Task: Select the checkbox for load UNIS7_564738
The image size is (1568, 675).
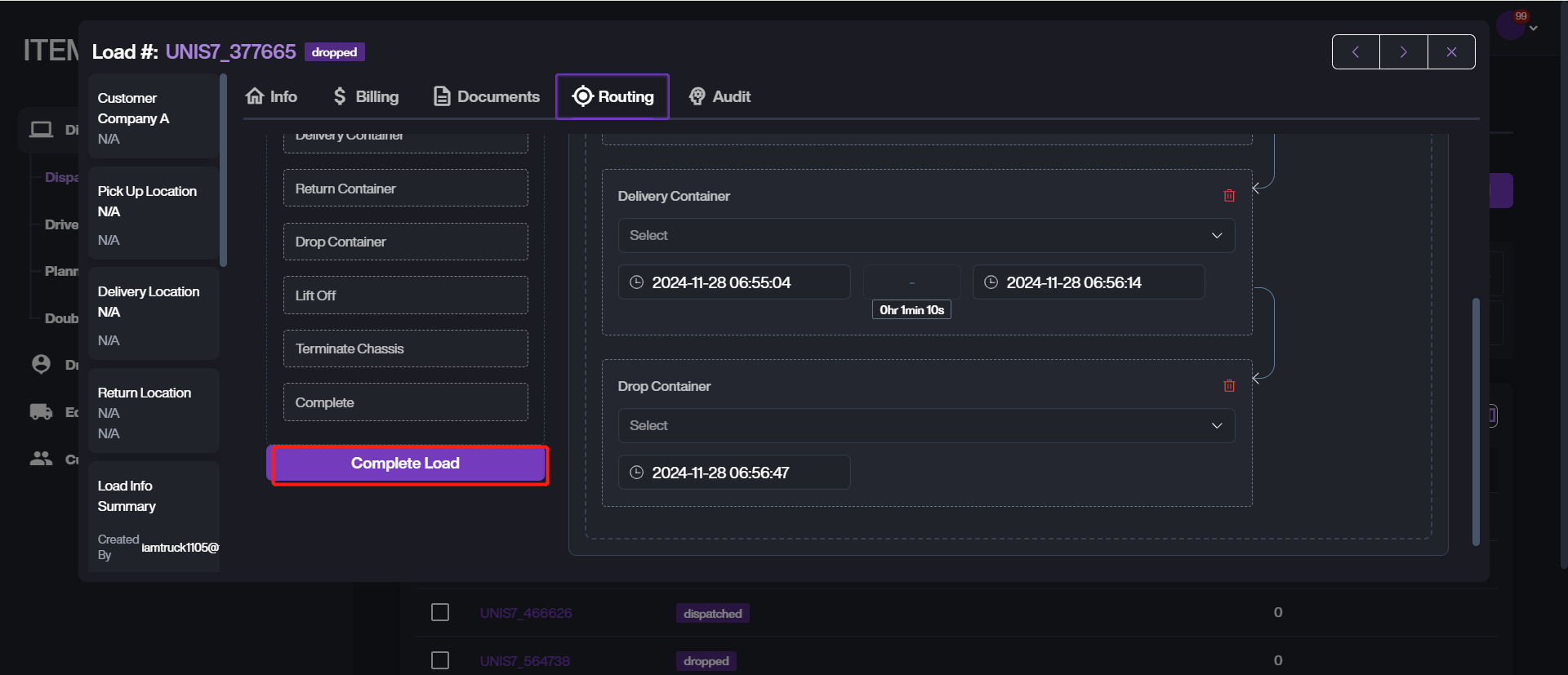Action: pyautogui.click(x=440, y=660)
